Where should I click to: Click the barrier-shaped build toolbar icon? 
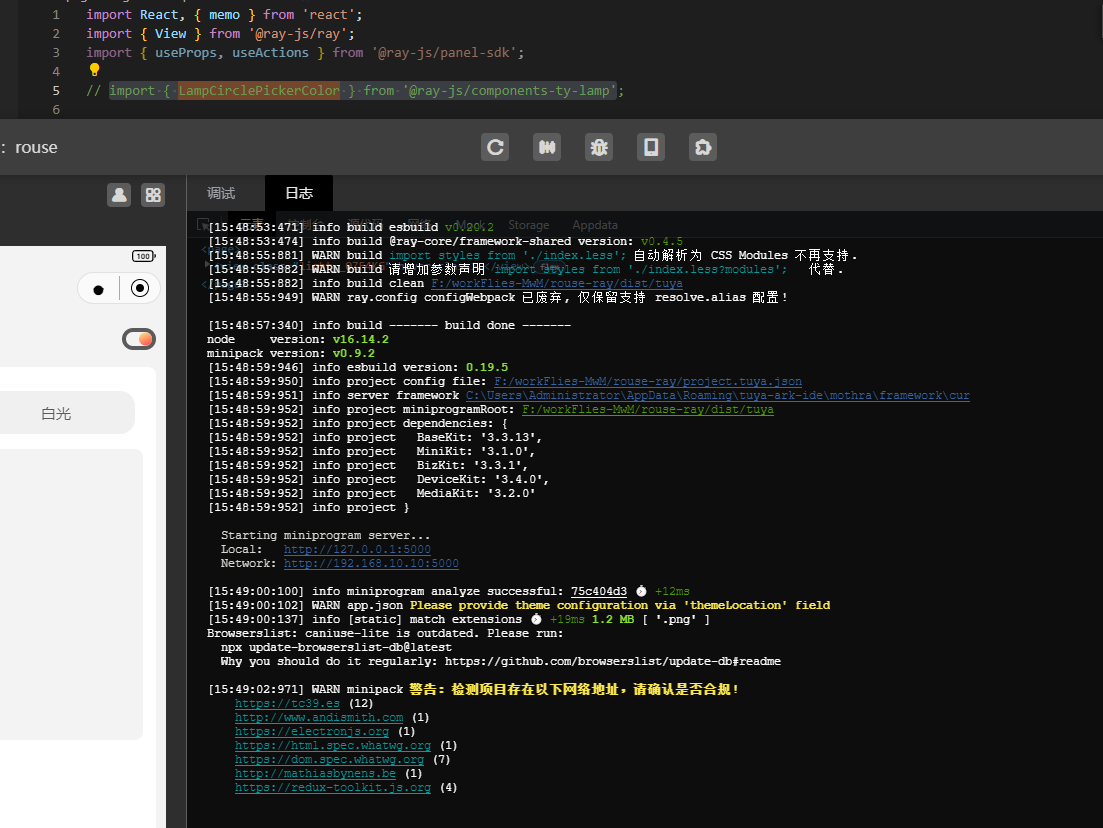(x=547, y=147)
